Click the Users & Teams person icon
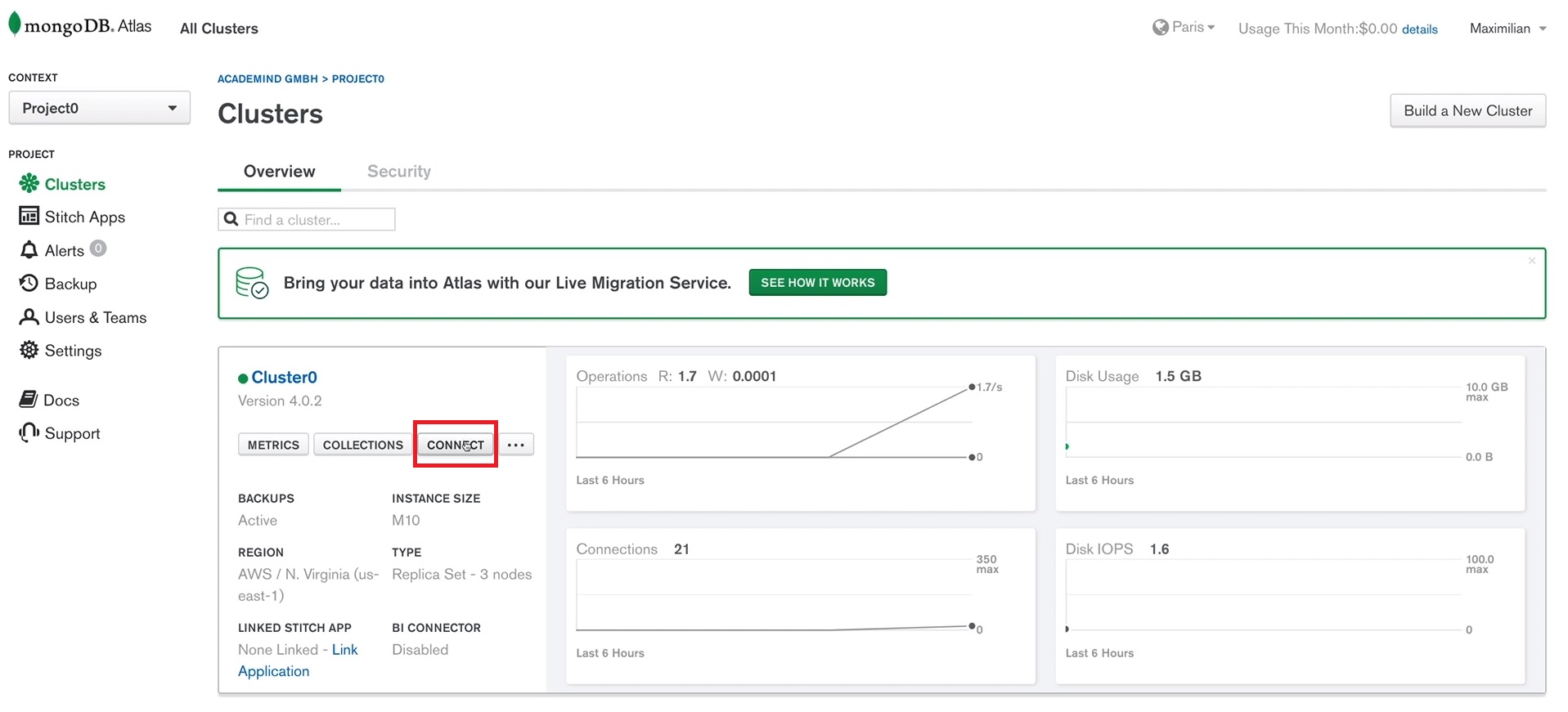Screen dimensions: 1568x712 (x=29, y=317)
